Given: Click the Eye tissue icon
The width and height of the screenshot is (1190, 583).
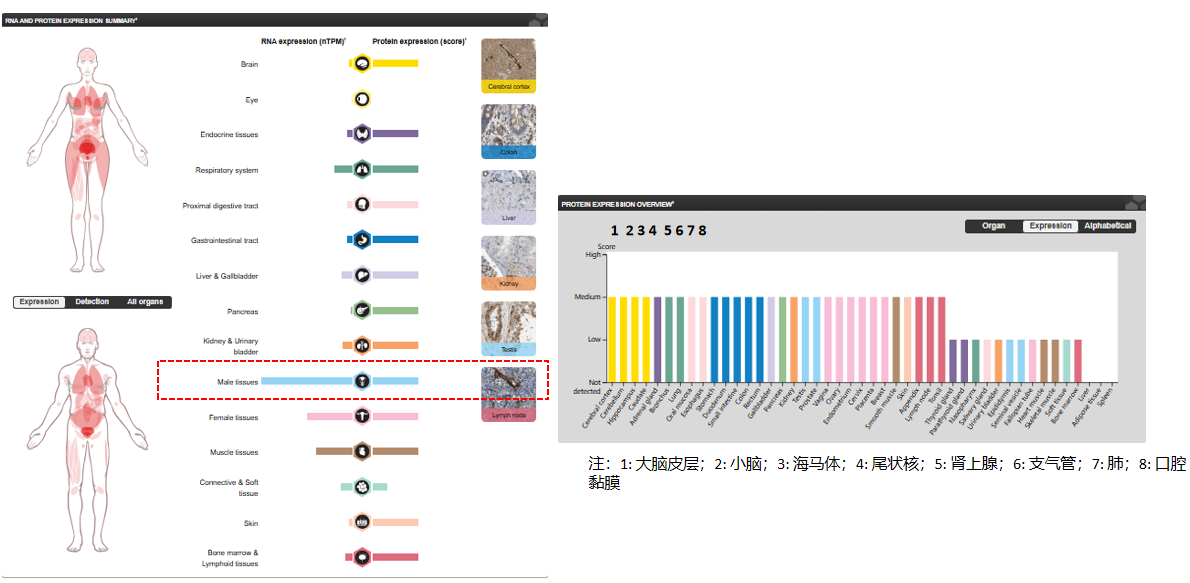Looking at the screenshot, I should click(x=362, y=99).
